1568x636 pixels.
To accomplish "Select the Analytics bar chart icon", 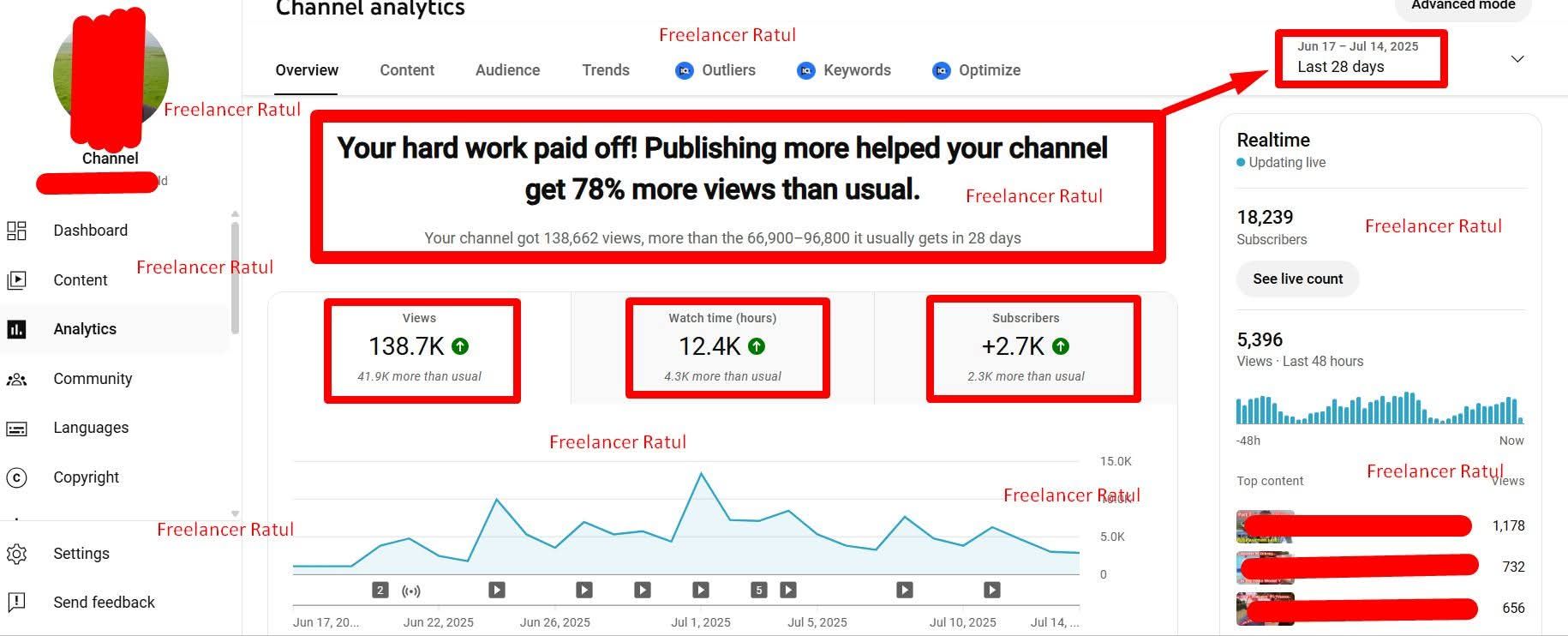I will 17,329.
